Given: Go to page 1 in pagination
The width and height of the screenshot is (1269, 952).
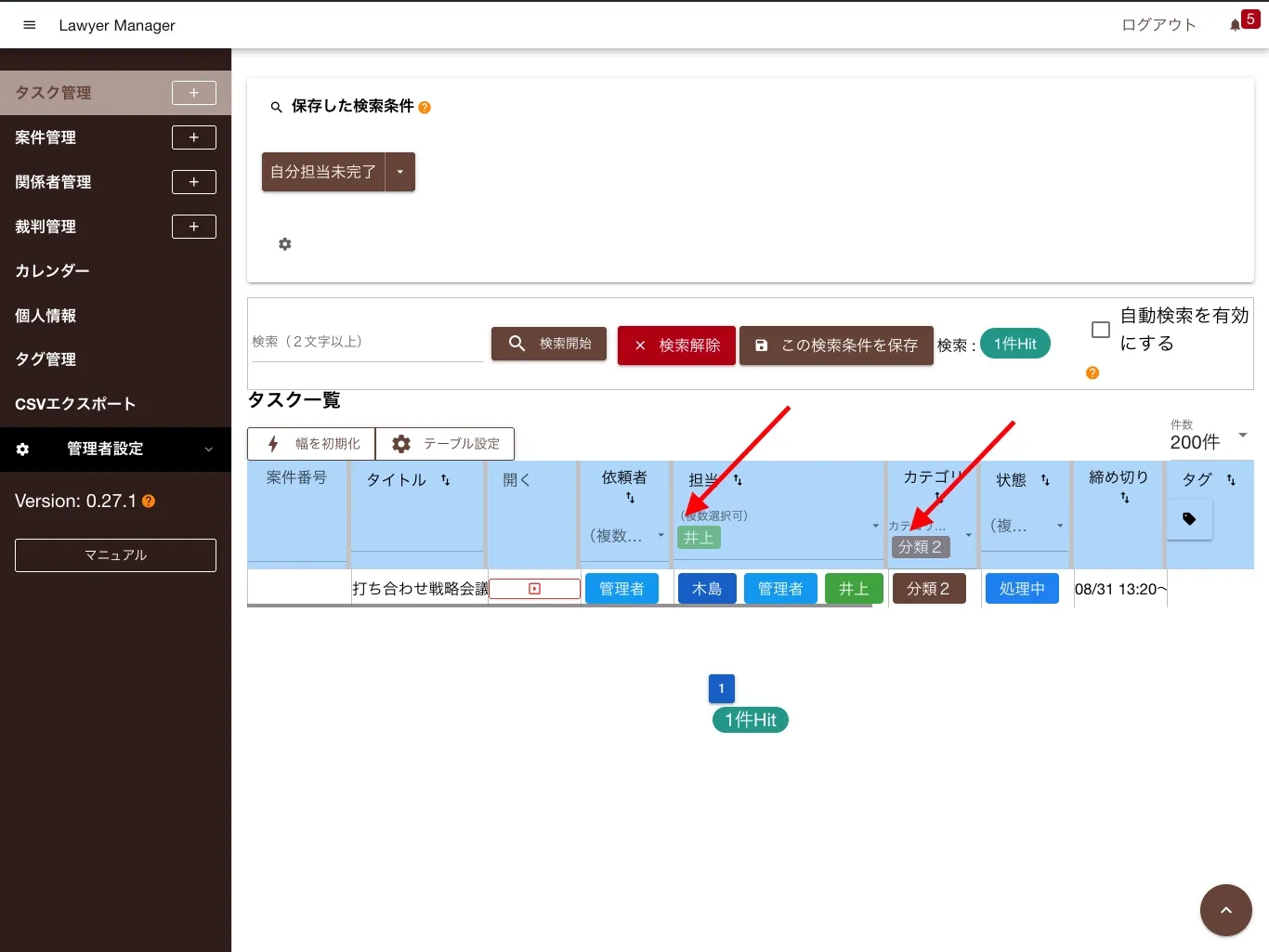Looking at the screenshot, I should point(722,688).
